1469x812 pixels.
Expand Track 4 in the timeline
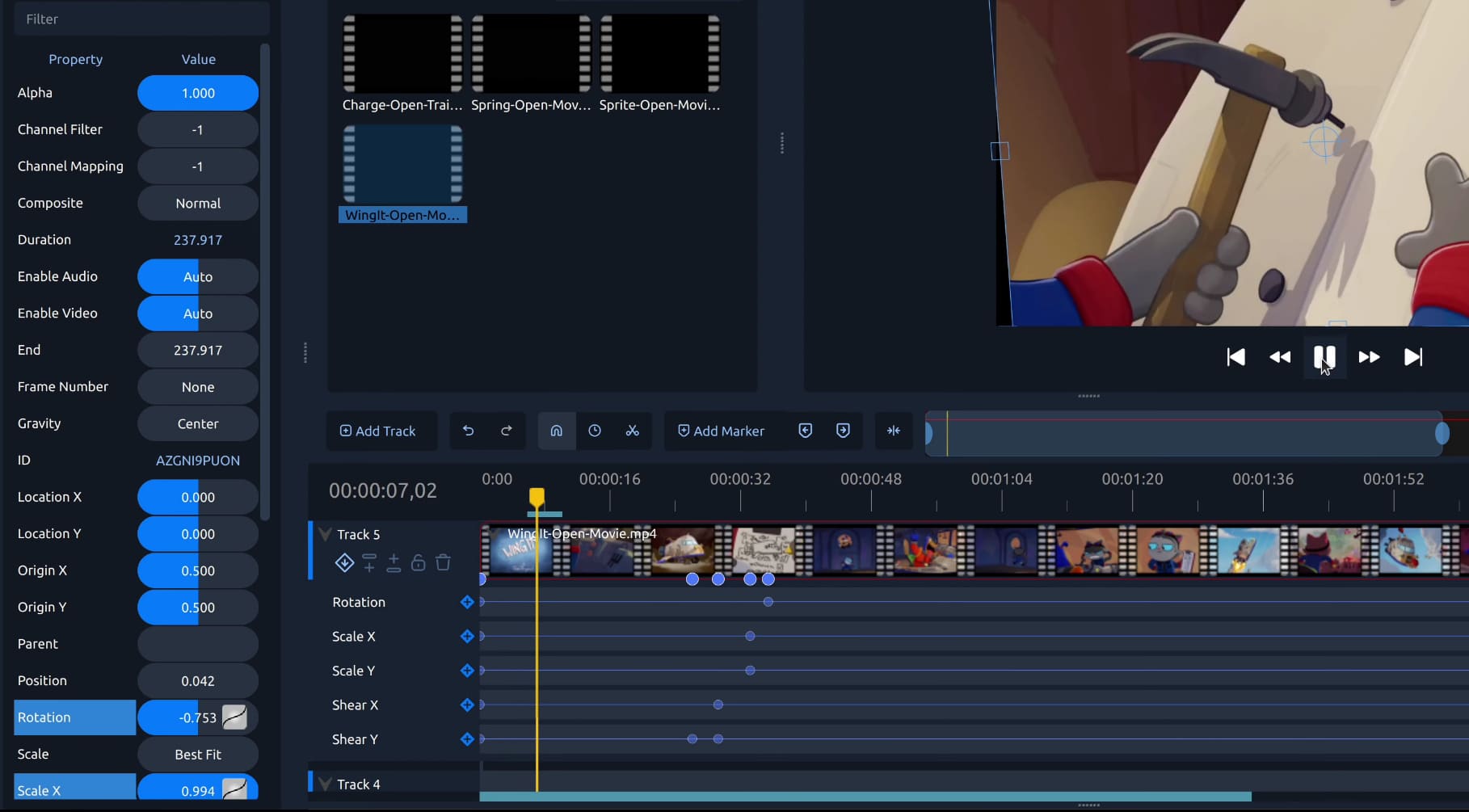pyautogui.click(x=325, y=783)
